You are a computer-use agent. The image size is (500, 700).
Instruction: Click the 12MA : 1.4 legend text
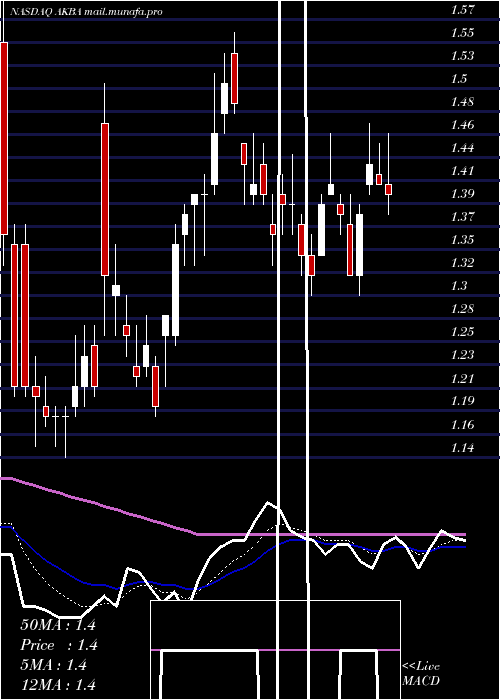click(x=58, y=685)
